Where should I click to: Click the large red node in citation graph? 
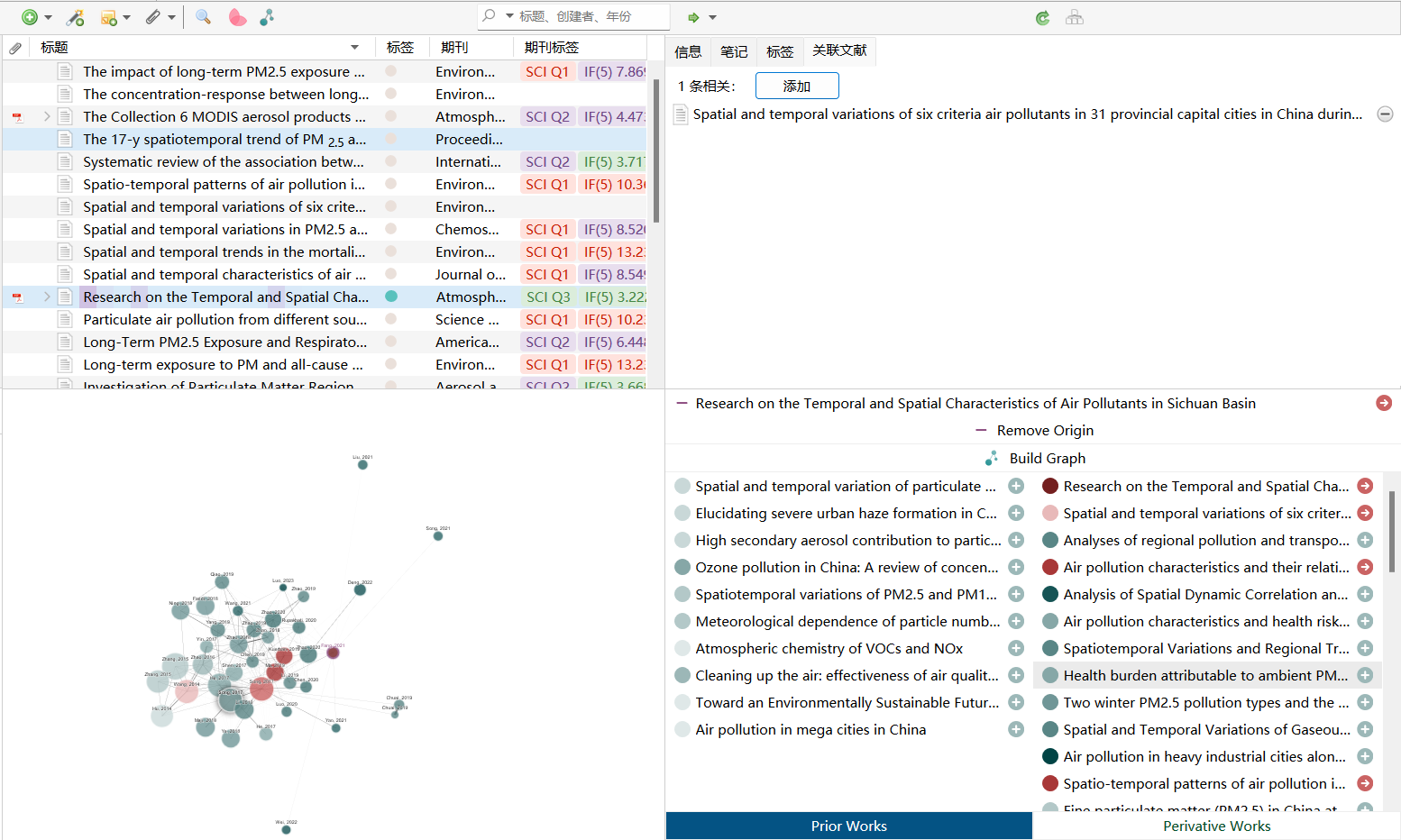[x=261, y=689]
